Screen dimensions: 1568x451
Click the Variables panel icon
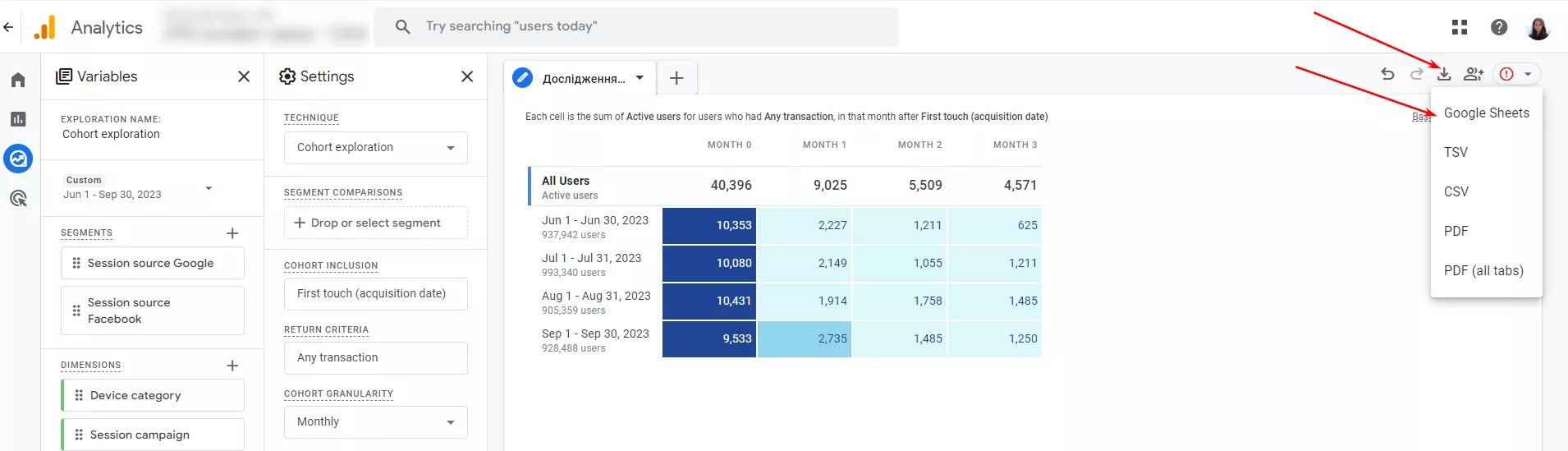pyautogui.click(x=64, y=76)
